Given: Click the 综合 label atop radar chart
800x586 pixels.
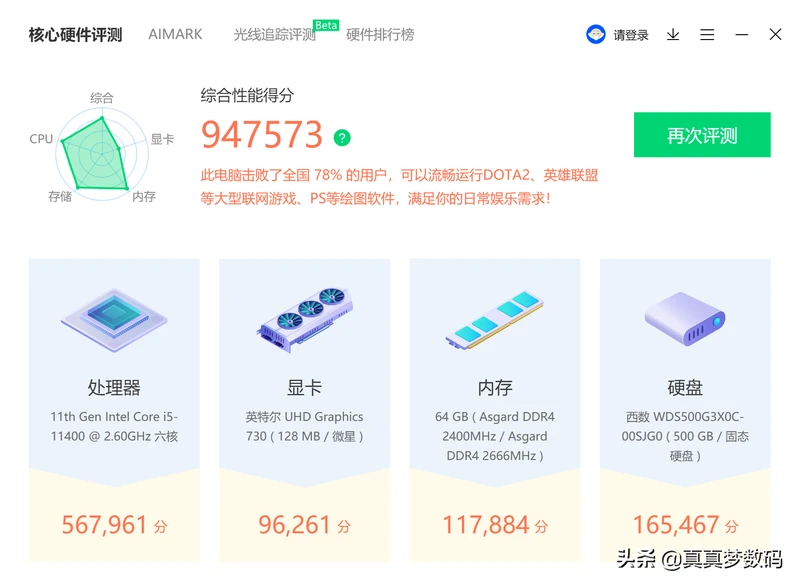Looking at the screenshot, I should click(x=102, y=98).
